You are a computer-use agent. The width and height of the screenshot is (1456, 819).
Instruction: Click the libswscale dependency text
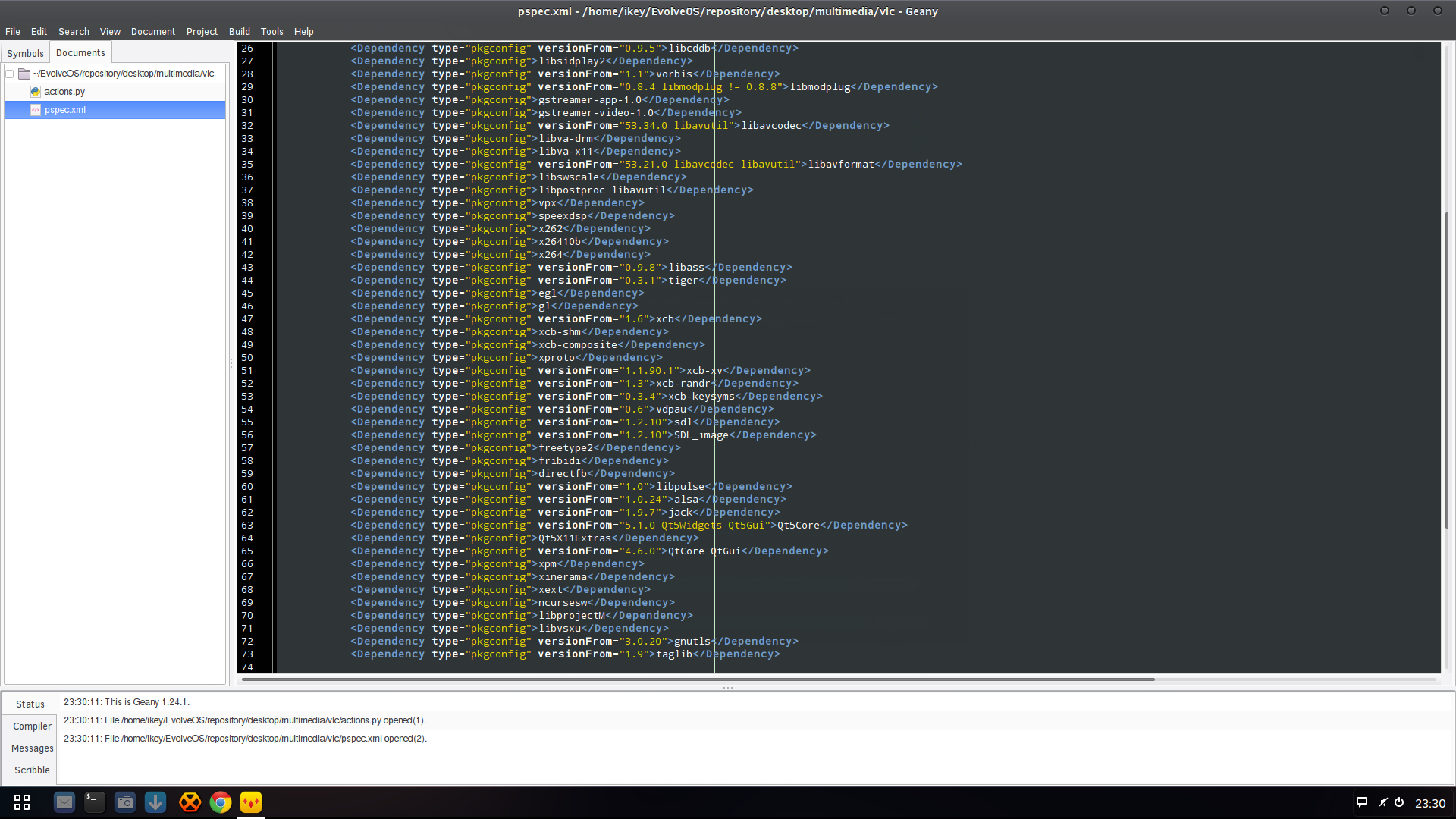[569, 177]
